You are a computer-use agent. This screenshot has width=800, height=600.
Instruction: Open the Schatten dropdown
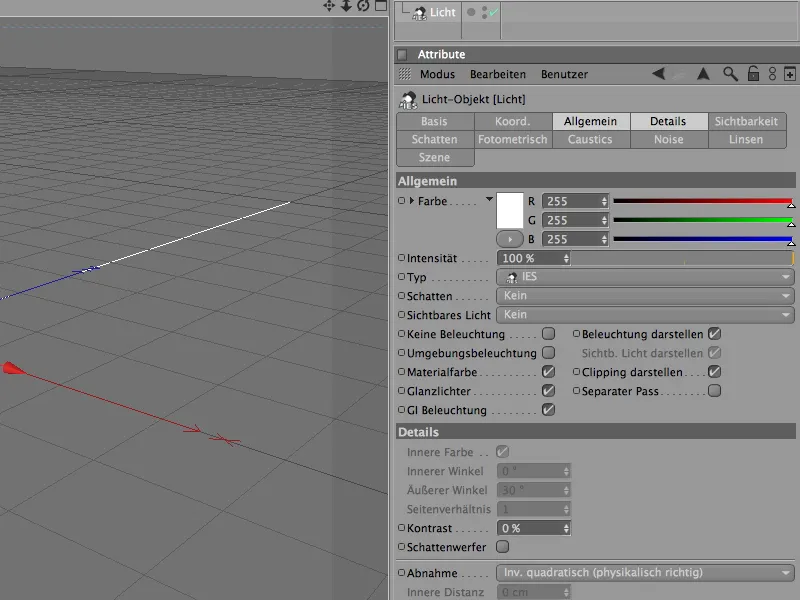(x=645, y=296)
